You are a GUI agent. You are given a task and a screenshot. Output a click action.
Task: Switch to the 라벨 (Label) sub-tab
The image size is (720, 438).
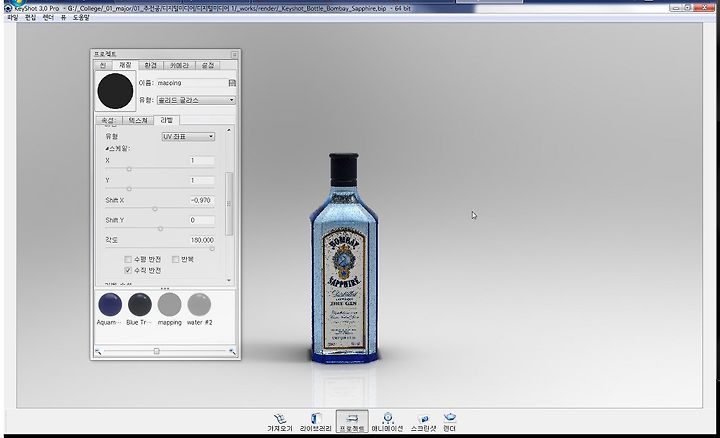point(167,120)
